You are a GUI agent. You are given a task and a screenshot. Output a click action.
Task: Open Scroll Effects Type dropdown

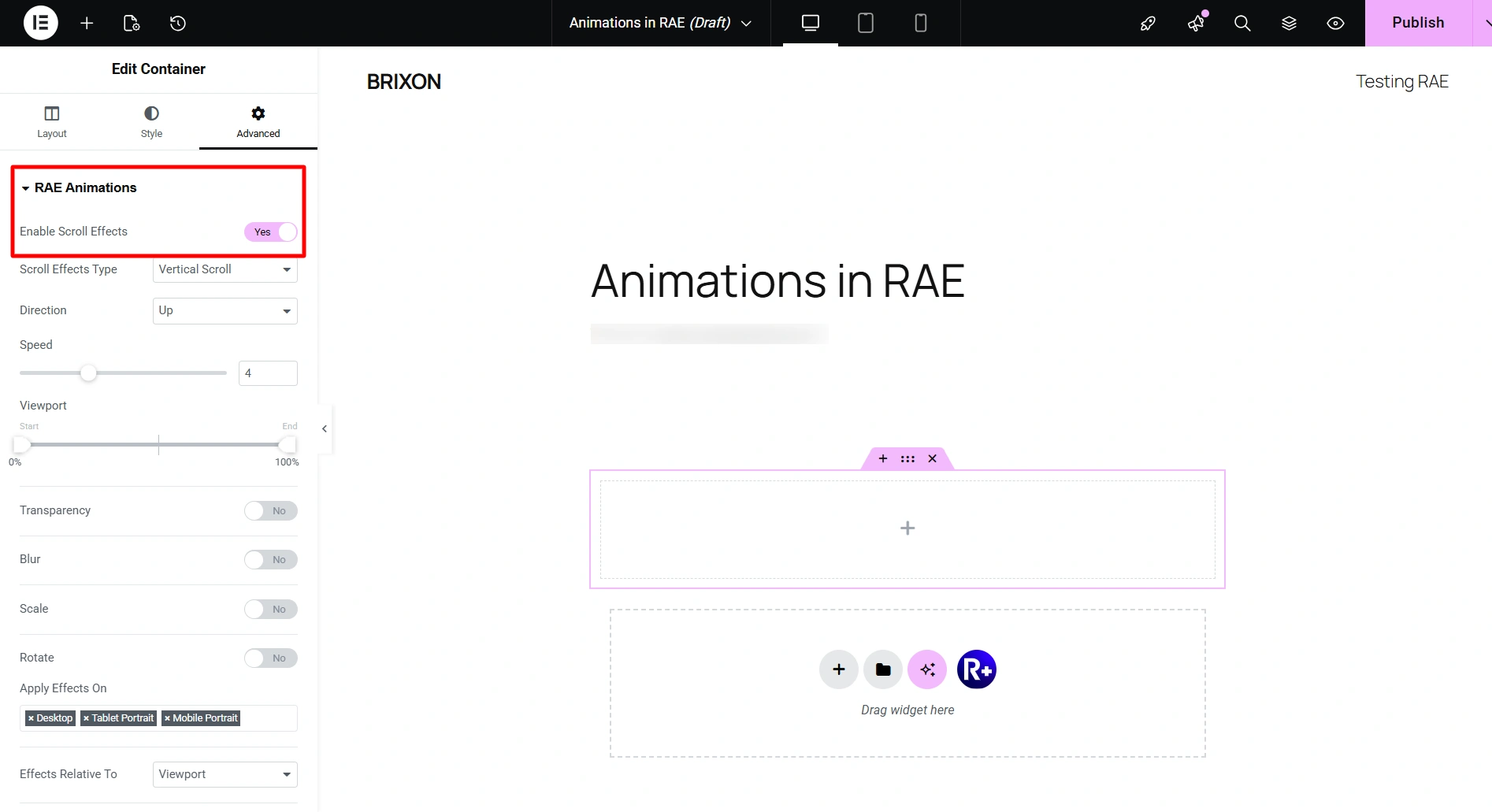click(225, 269)
